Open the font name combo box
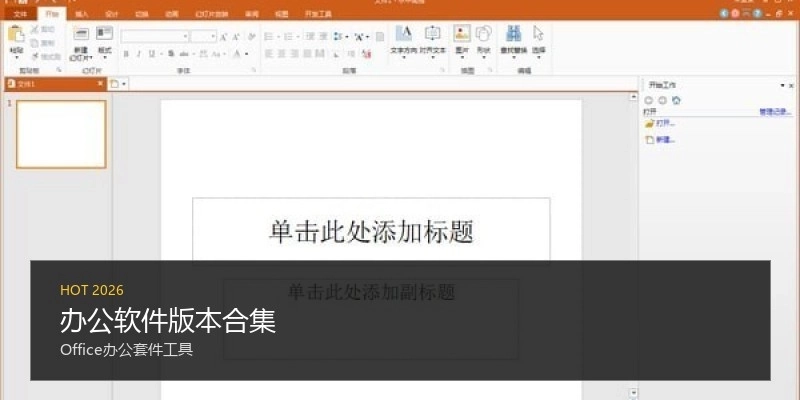800x400 pixels. [155, 36]
